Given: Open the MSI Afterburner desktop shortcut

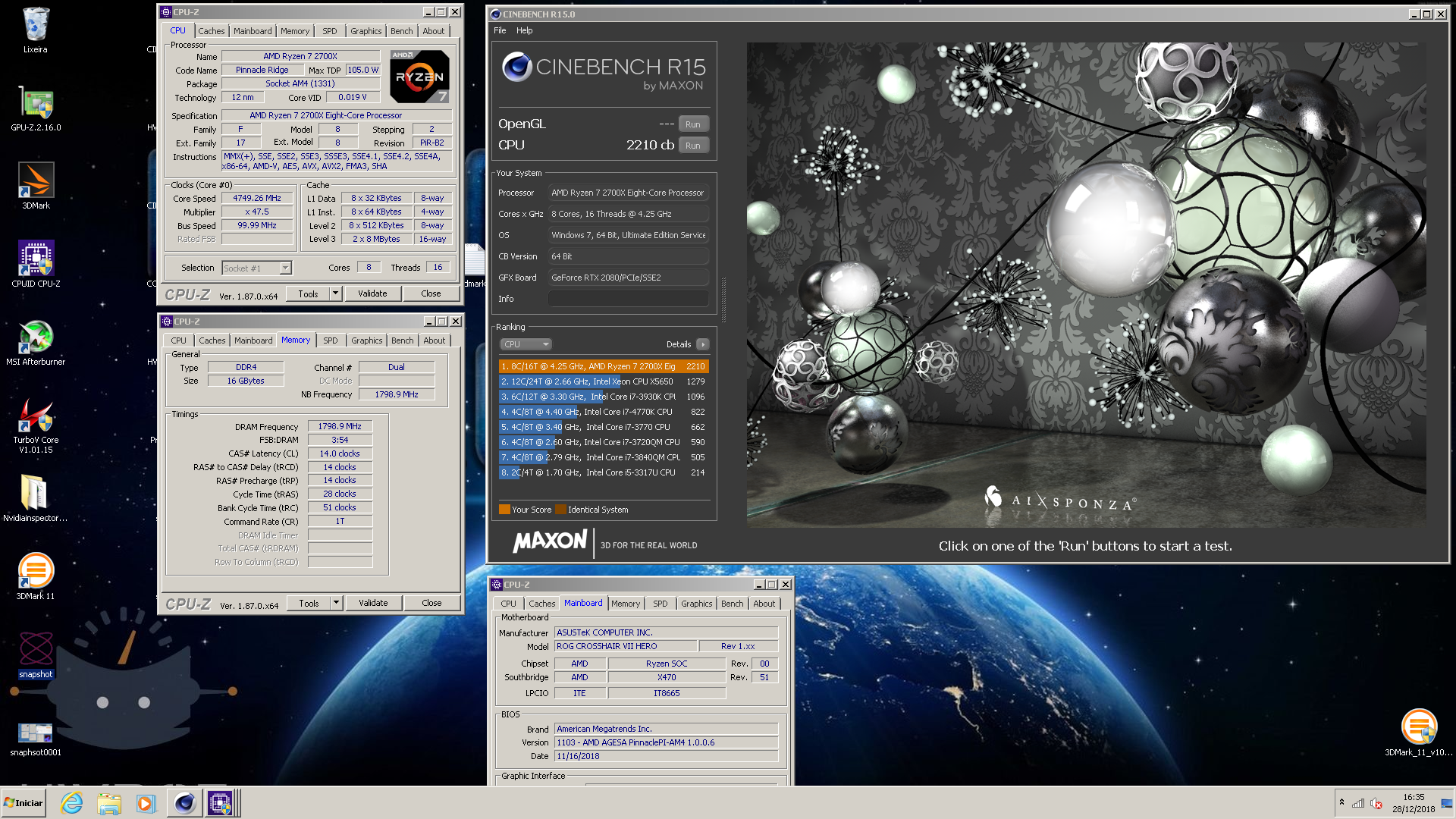Looking at the screenshot, I should click(36, 343).
